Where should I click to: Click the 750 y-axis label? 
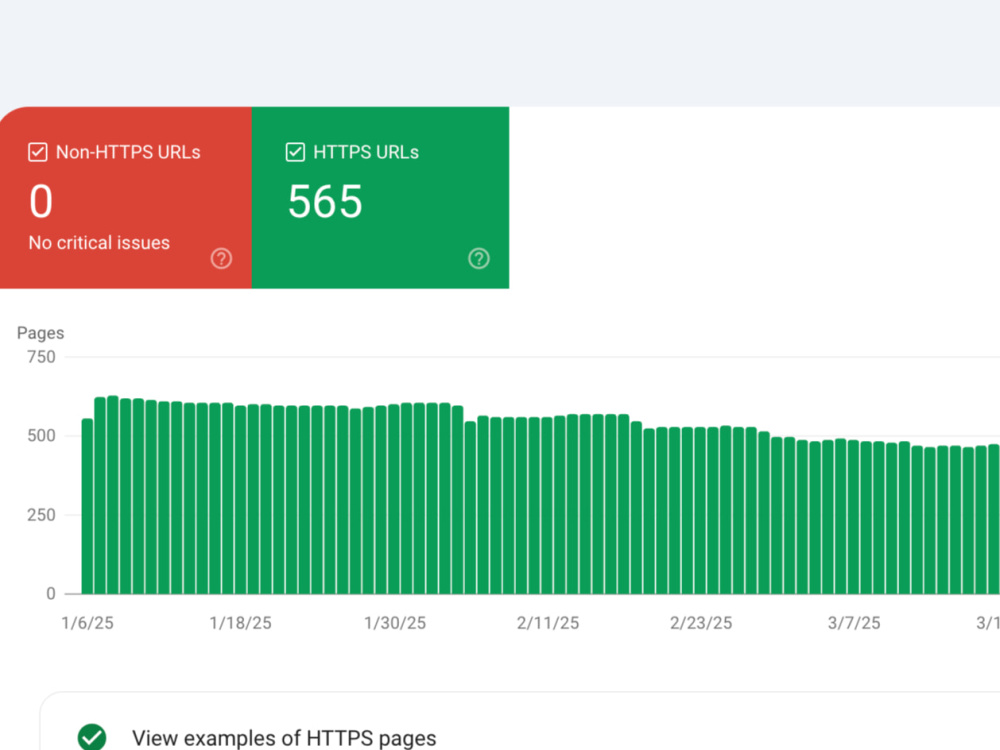coord(41,357)
